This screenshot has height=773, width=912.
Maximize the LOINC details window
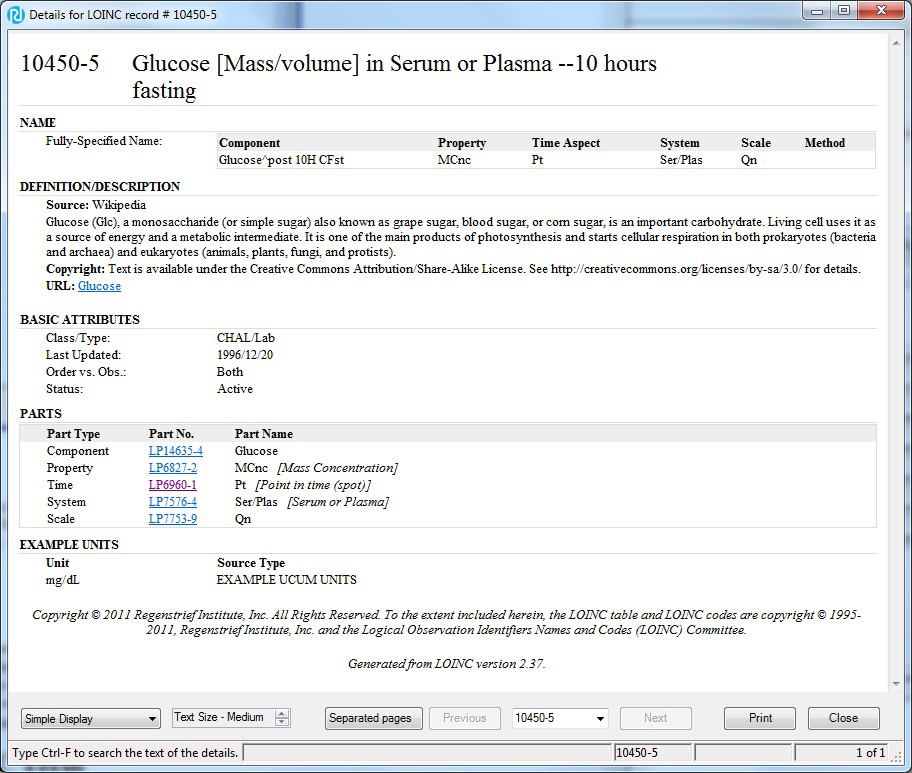[x=843, y=11]
